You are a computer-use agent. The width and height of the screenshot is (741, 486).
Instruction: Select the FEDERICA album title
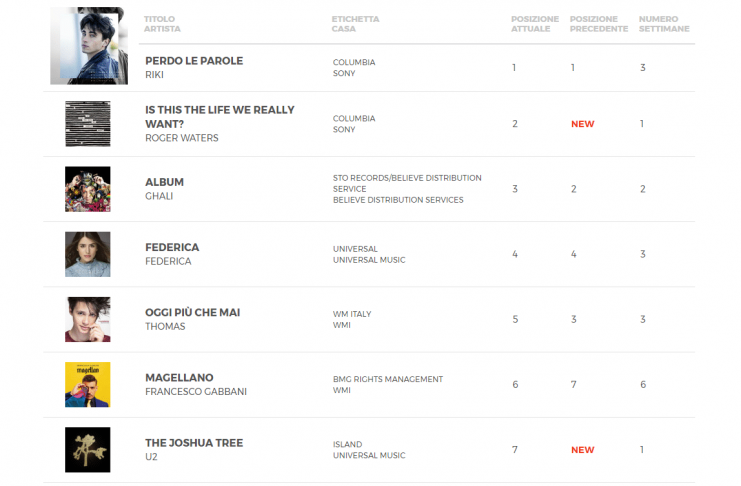tap(172, 247)
